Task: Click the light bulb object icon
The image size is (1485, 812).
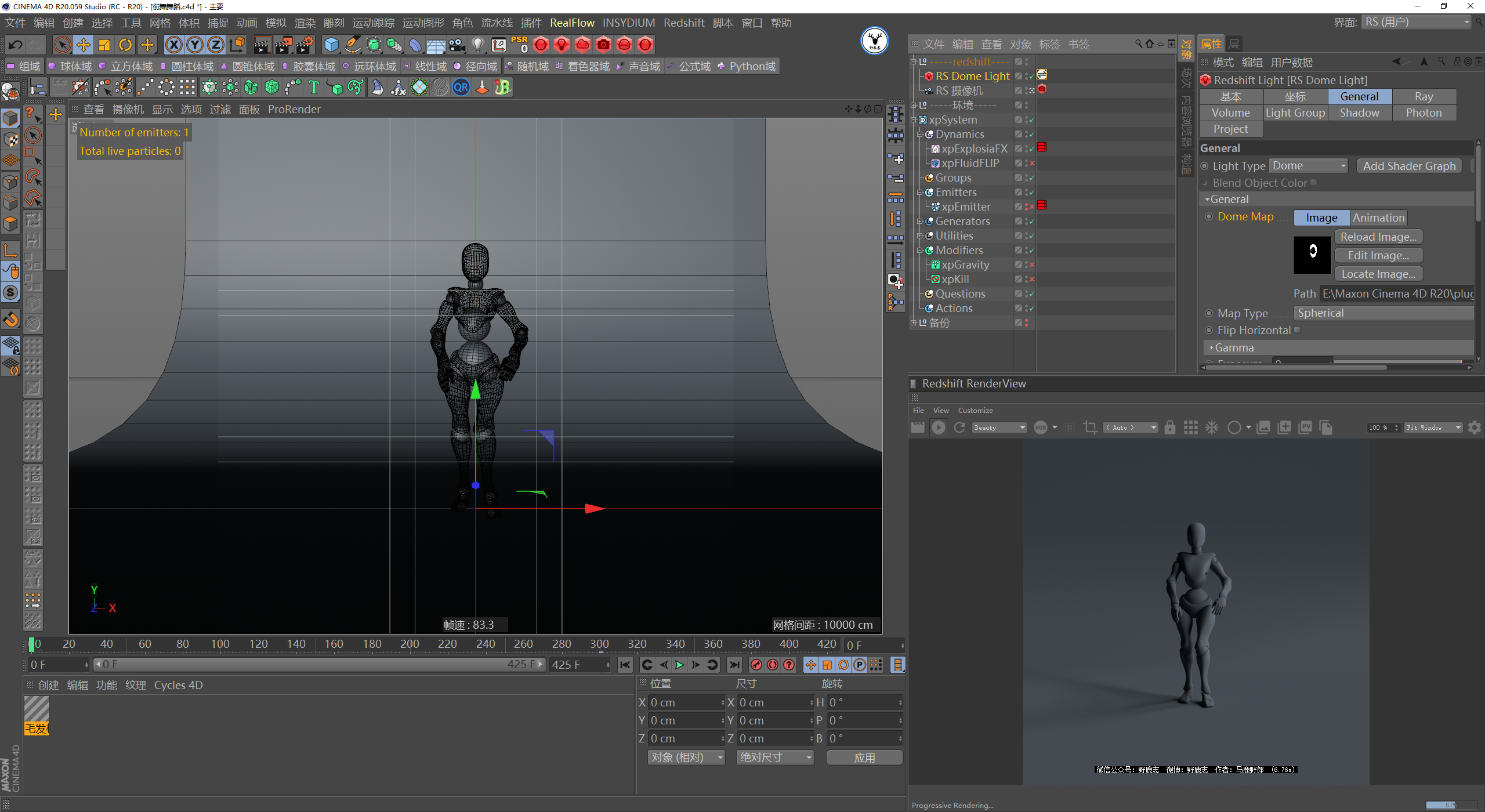Action: coord(477,45)
